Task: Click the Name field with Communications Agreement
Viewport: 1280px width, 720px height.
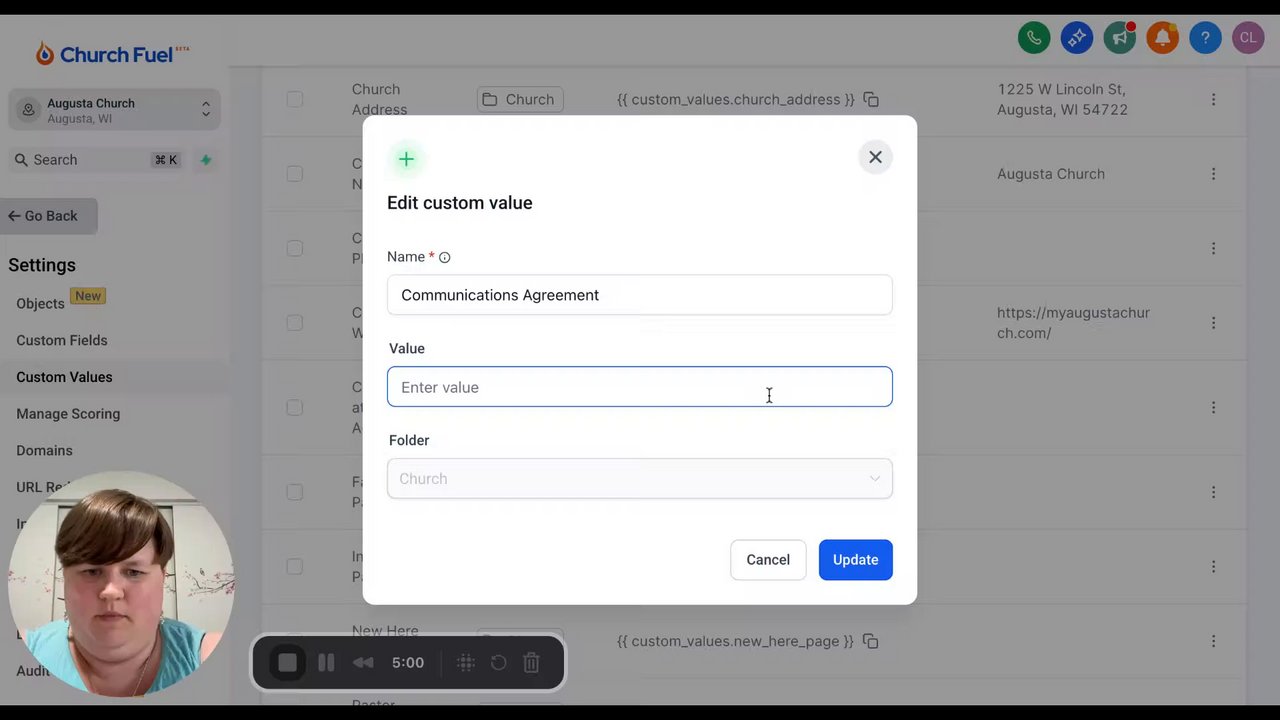Action: (640, 295)
